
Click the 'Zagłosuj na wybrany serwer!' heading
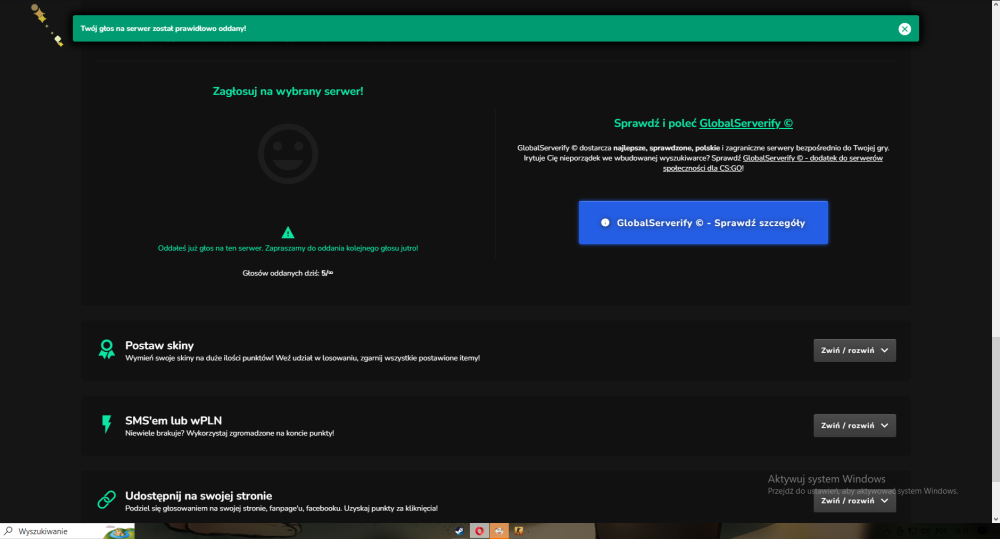coord(288,91)
